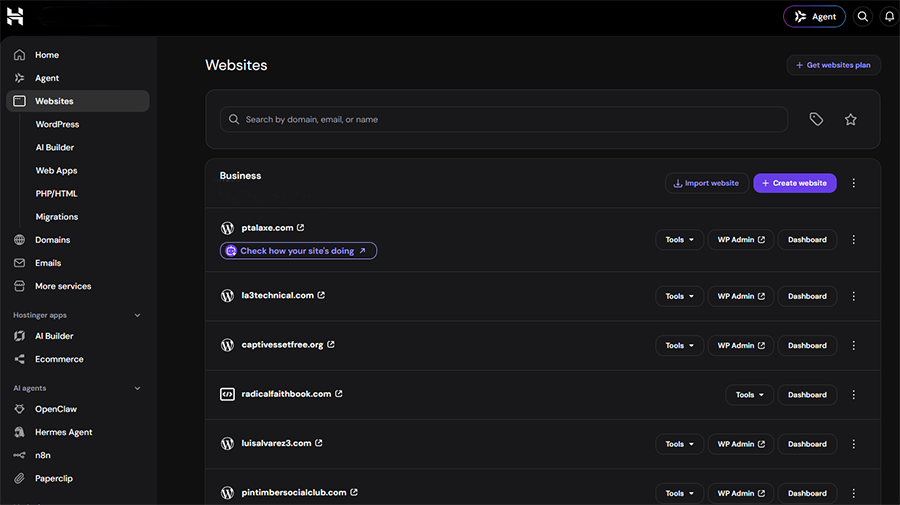This screenshot has height=505, width=900.
Task: Open Tools dropdown for captivessetfree.org
Action: point(680,345)
